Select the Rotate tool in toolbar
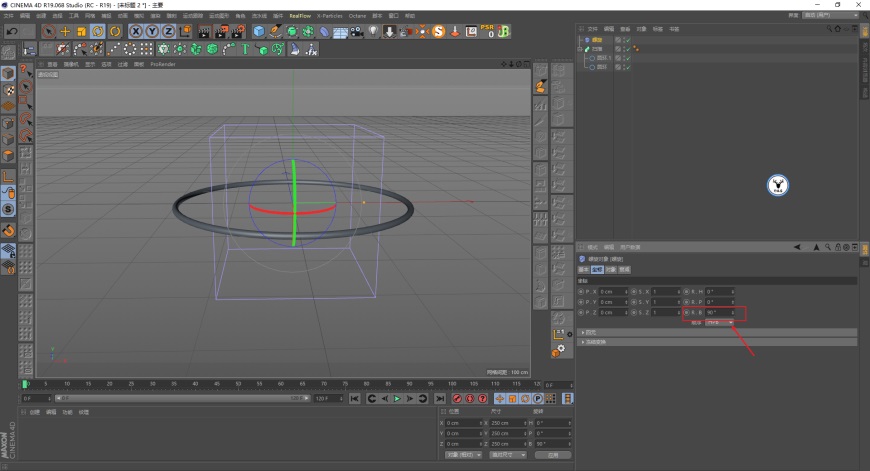This screenshot has width=870, height=471. click(x=98, y=32)
